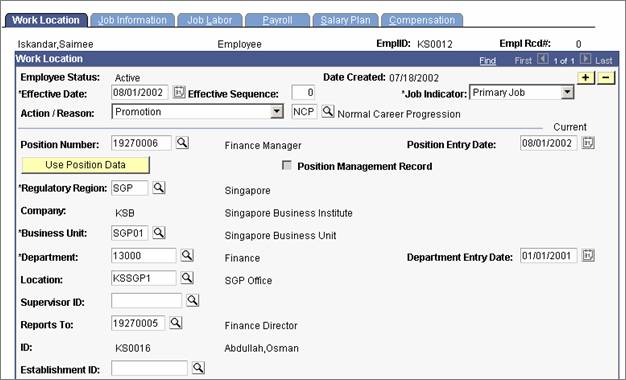Click Location lookup magnifier
Image resolution: width=626 pixels, height=380 pixels.
click(x=187, y=277)
